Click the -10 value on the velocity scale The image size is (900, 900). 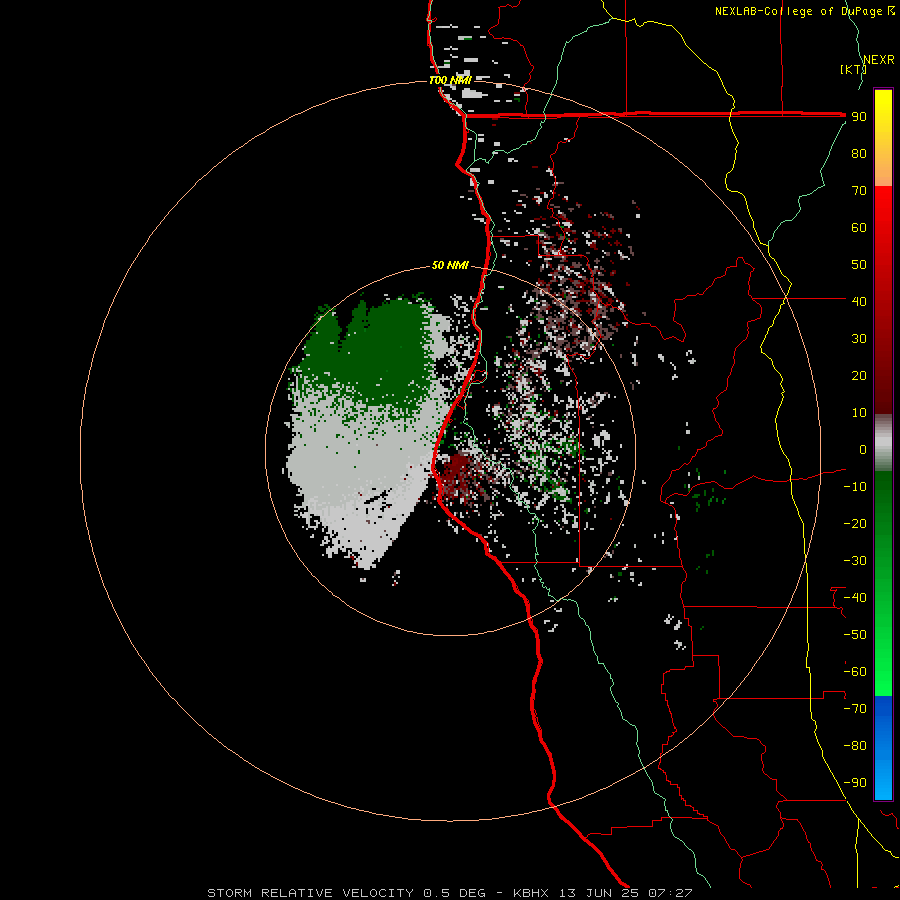point(855,487)
